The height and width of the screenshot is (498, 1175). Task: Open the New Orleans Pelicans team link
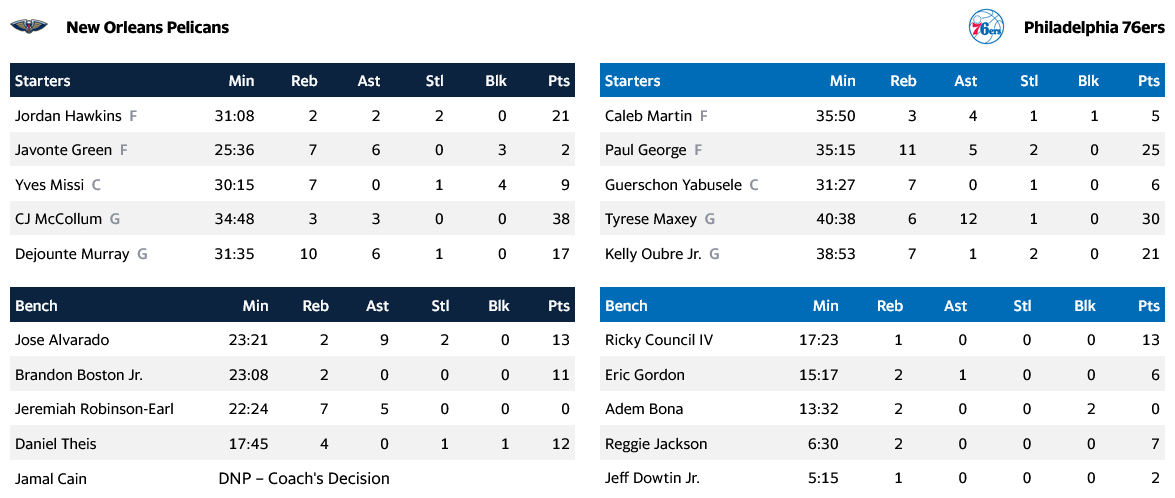click(x=147, y=27)
